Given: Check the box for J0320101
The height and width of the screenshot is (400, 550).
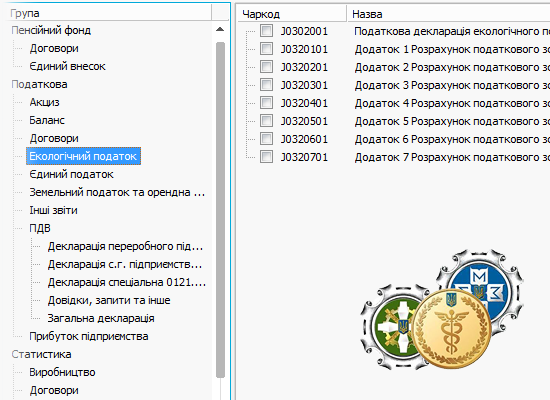Looking at the screenshot, I should [x=266, y=48].
